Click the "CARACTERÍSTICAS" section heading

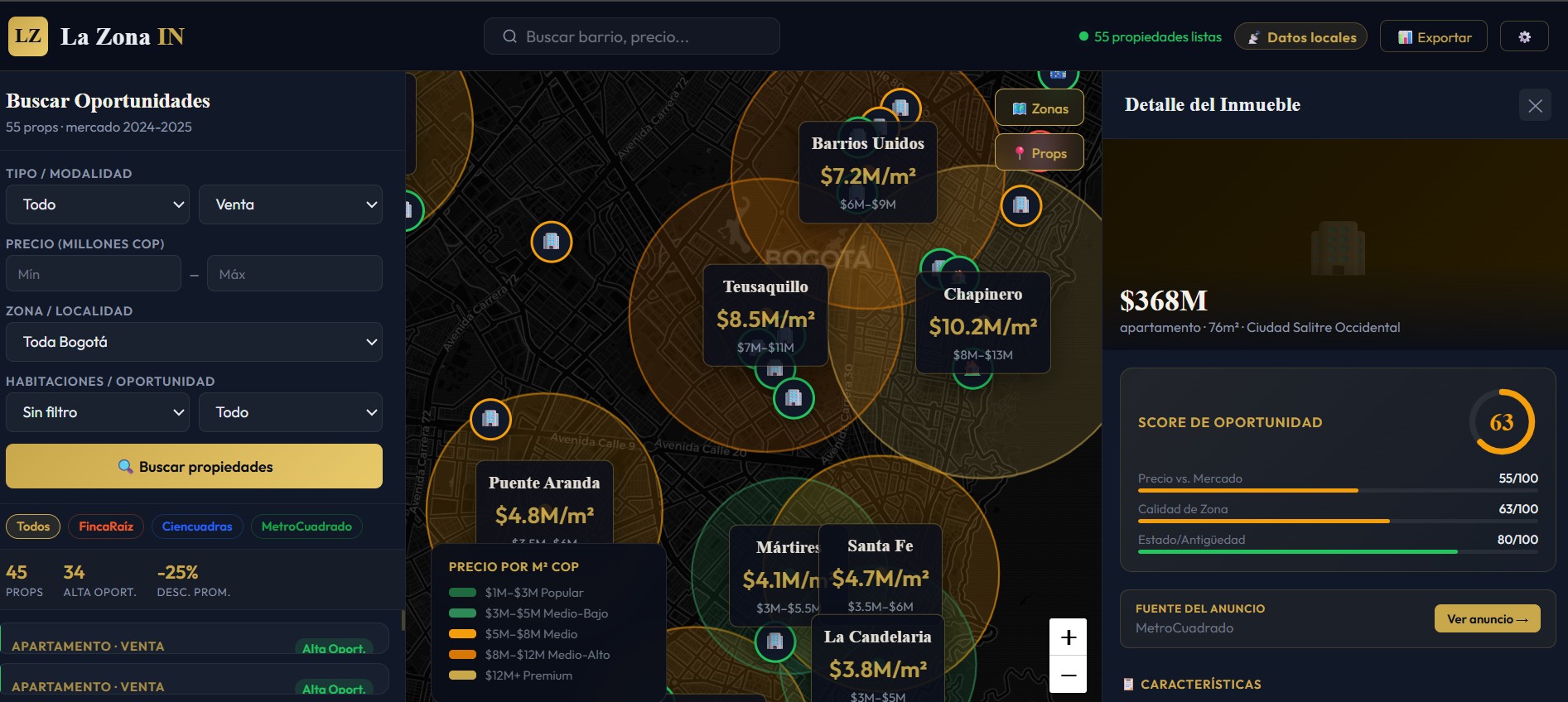tap(1200, 685)
